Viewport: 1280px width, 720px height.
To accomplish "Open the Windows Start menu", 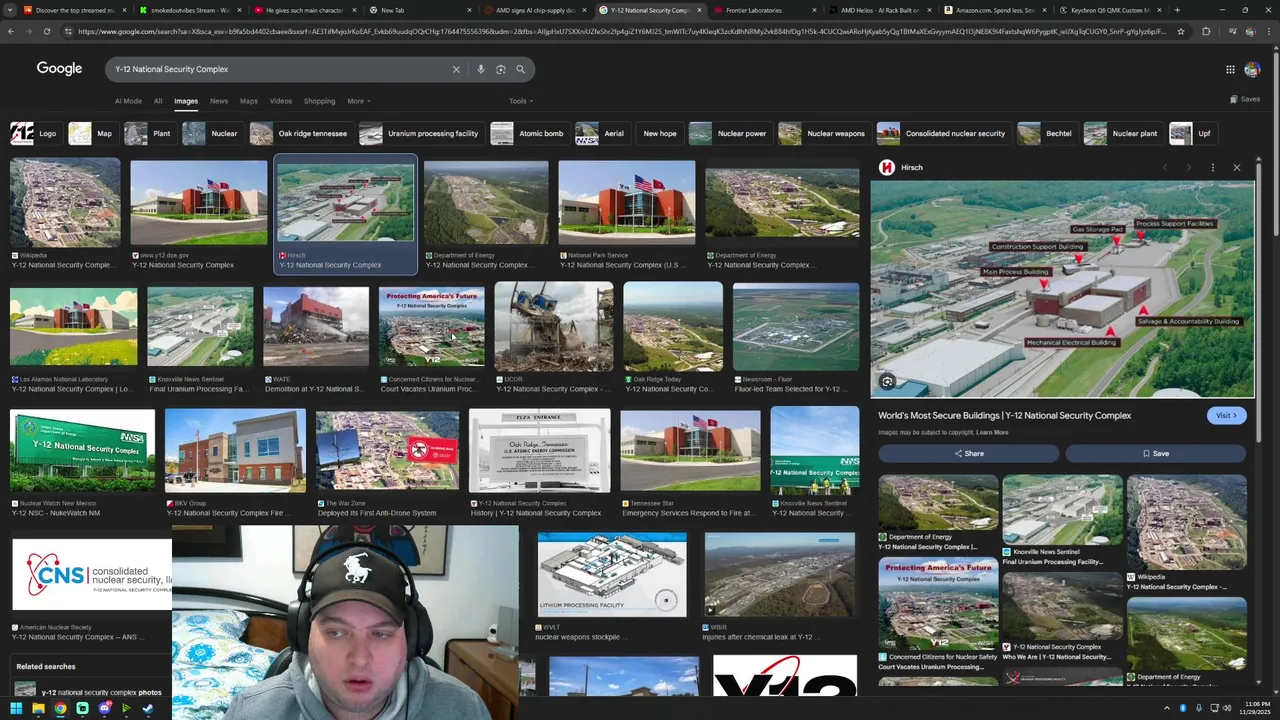I will coord(16,708).
